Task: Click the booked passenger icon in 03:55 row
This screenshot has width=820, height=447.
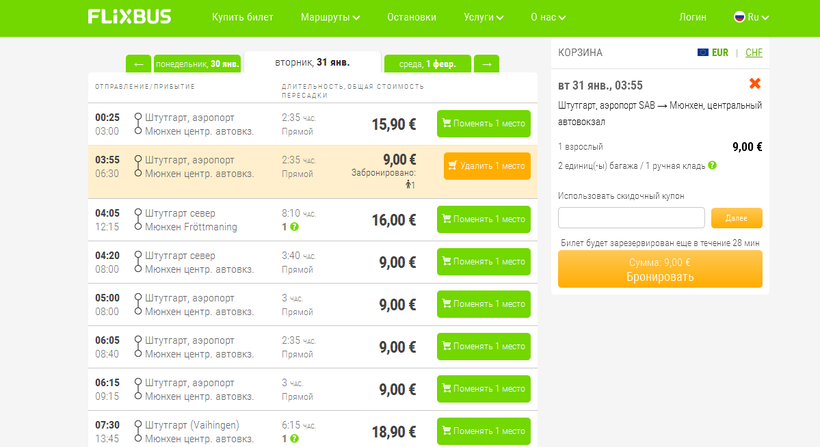Action: tap(409, 185)
